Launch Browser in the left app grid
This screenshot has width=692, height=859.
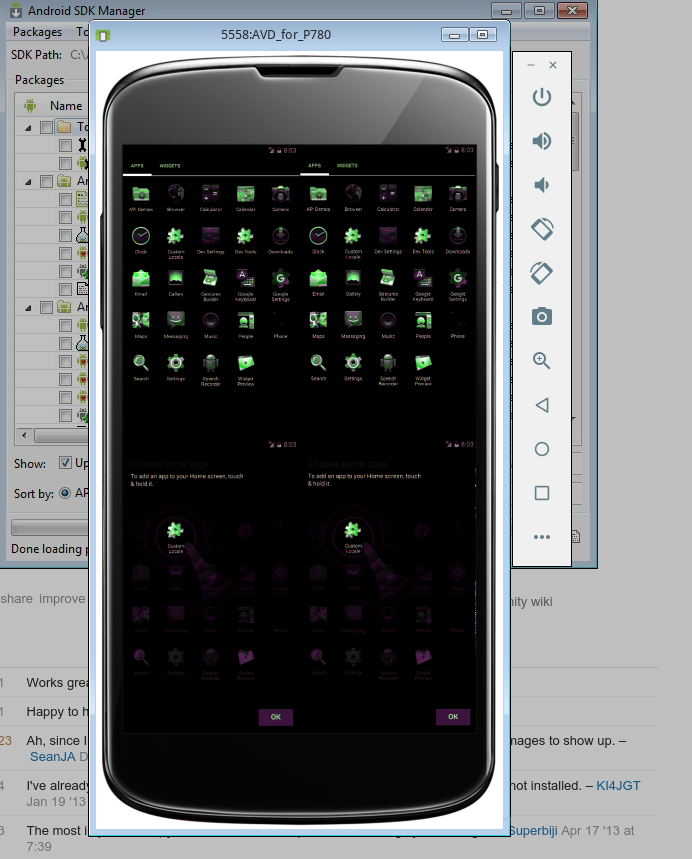(176, 198)
